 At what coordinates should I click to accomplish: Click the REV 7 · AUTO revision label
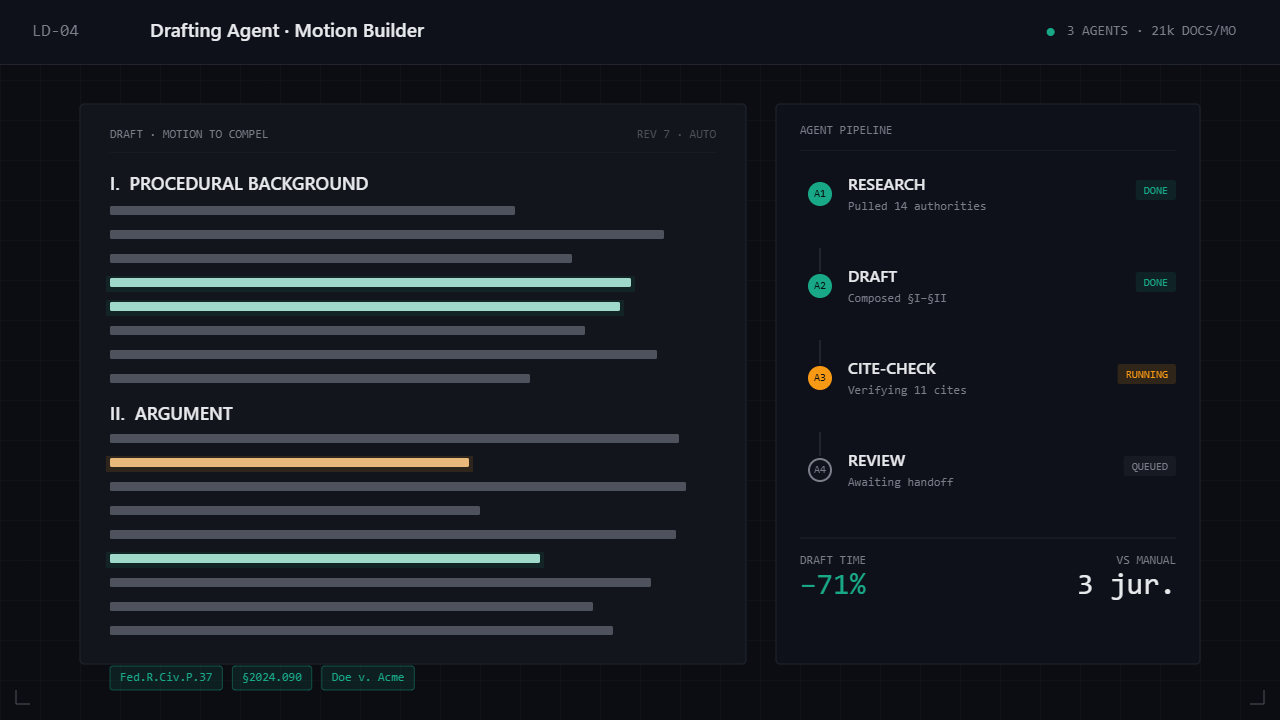676,134
